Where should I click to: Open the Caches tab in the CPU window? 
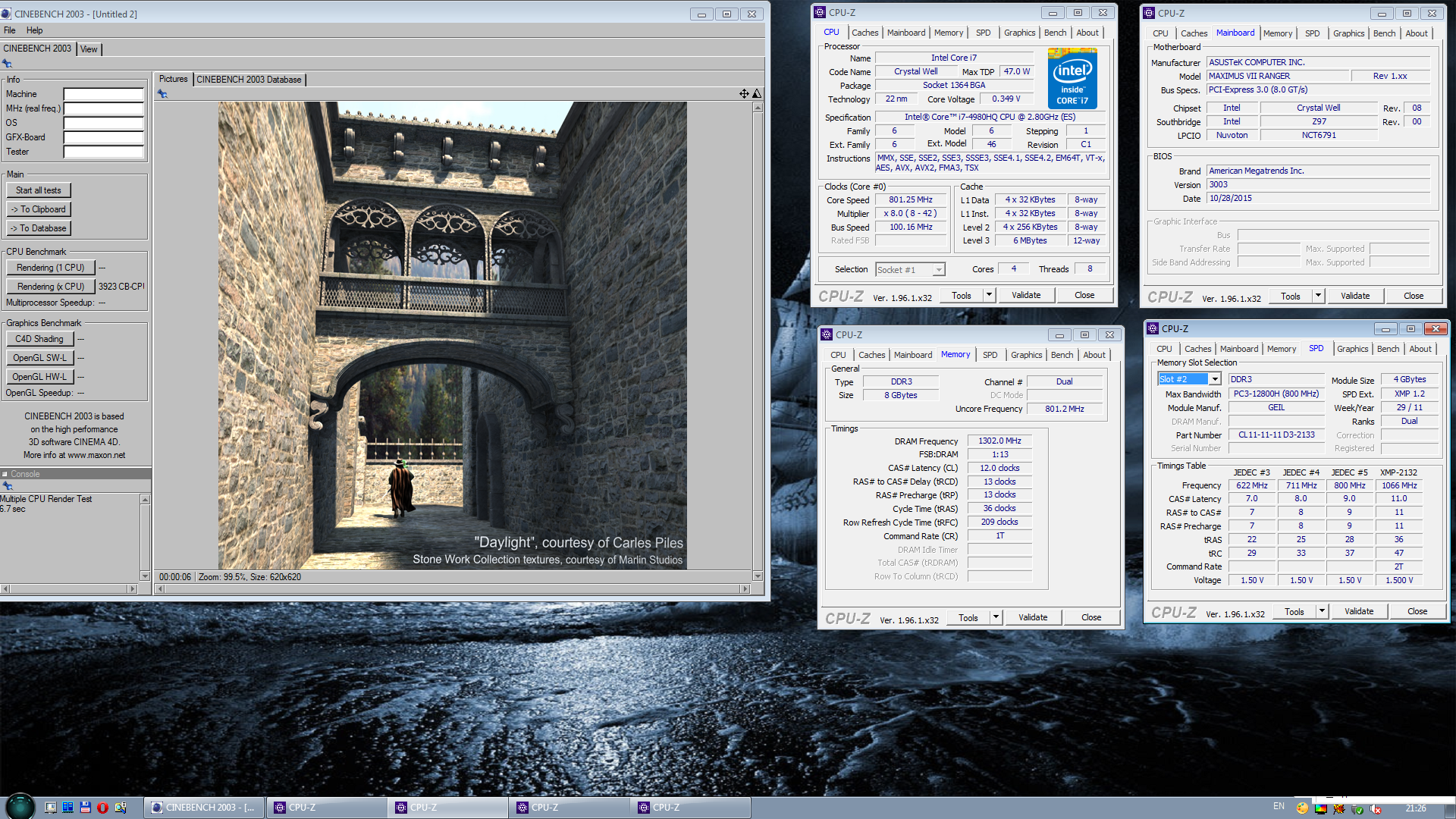864,33
